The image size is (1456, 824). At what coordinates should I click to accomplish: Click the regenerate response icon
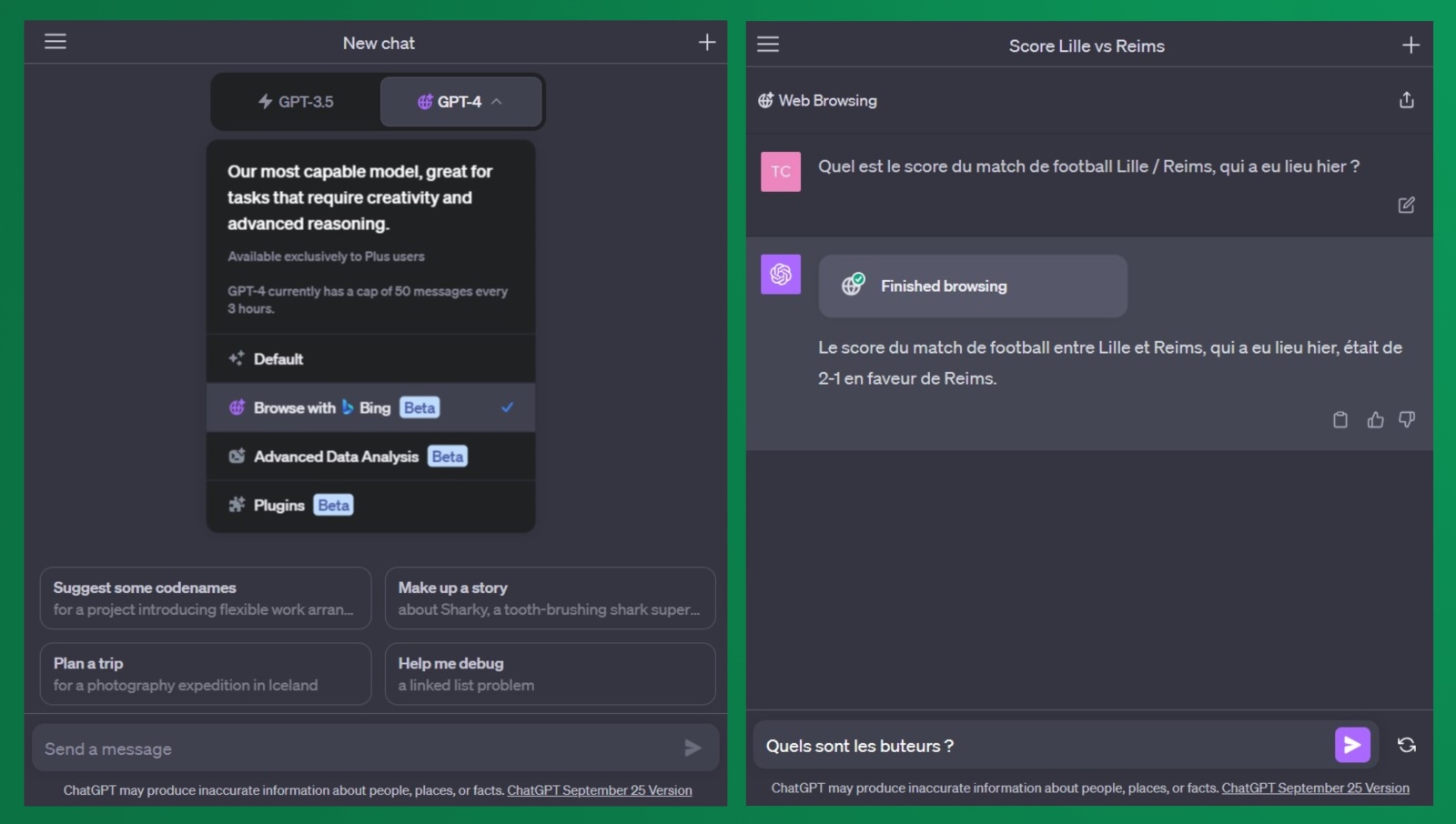[x=1407, y=745]
